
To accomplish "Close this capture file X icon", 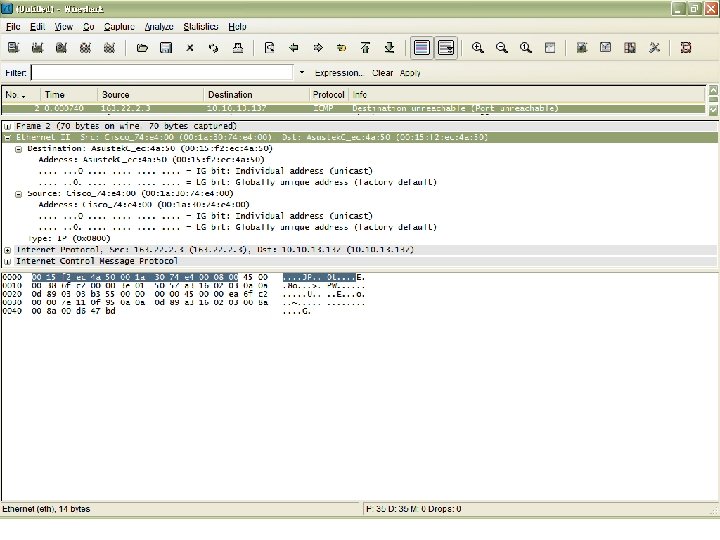I will 190,48.
